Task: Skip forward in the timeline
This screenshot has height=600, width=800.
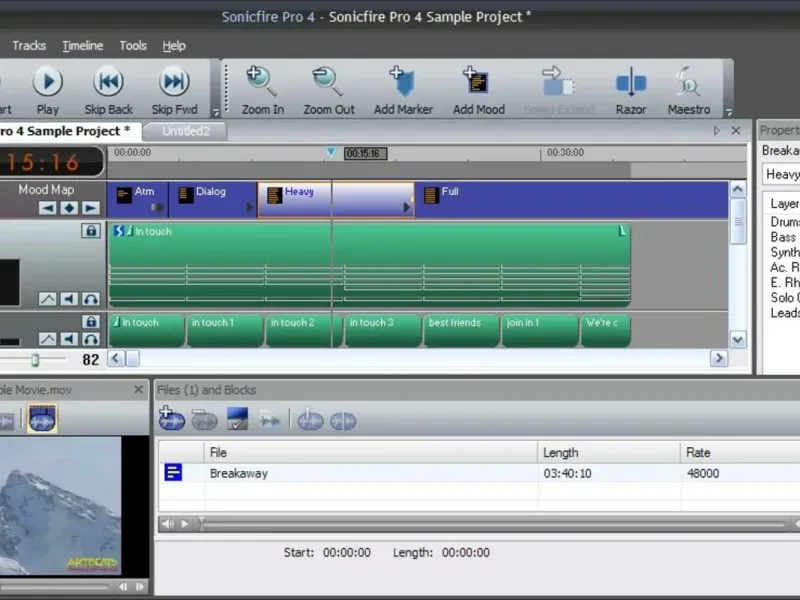Action: pyautogui.click(x=174, y=84)
